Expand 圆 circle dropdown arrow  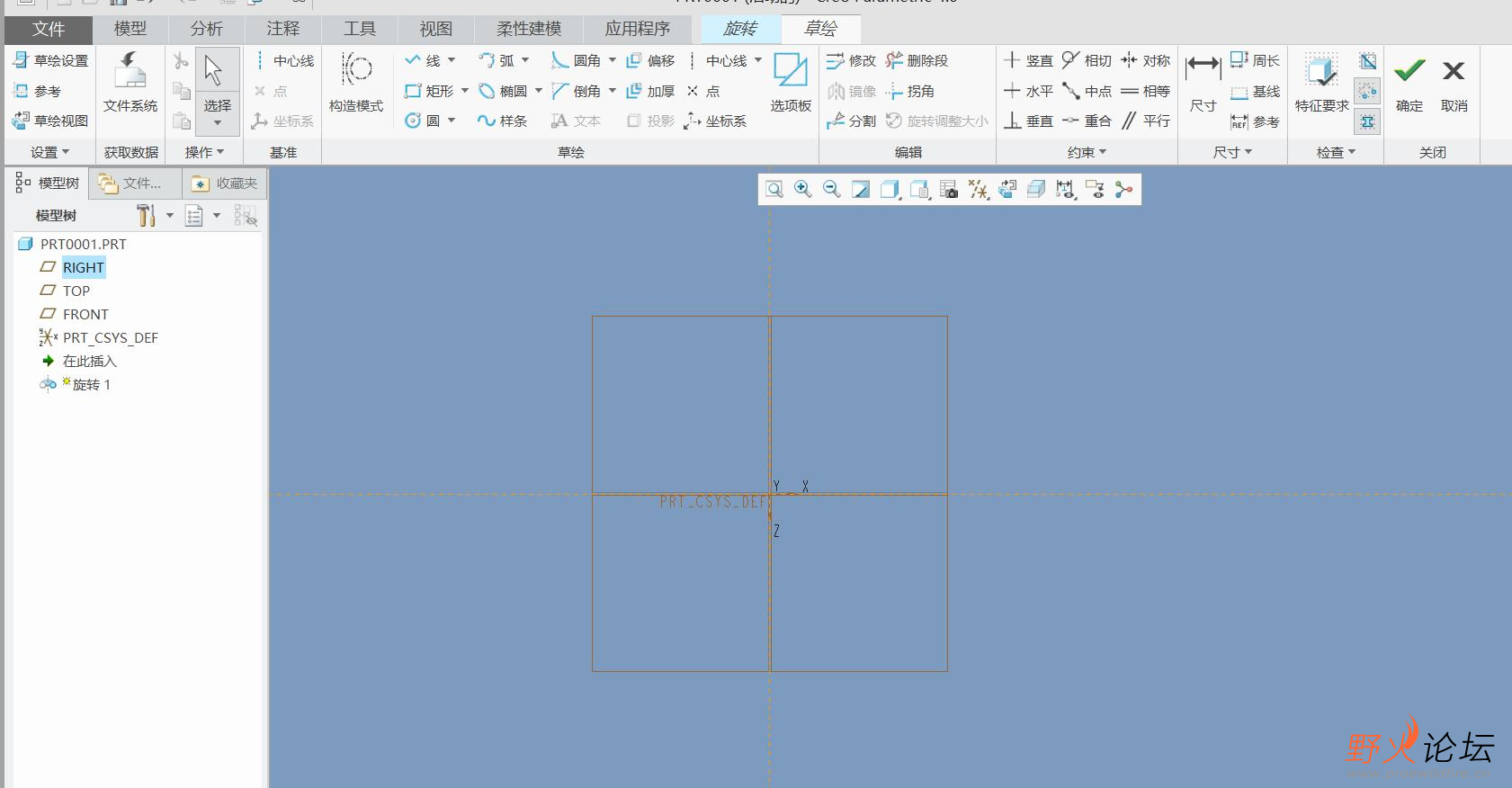(452, 121)
